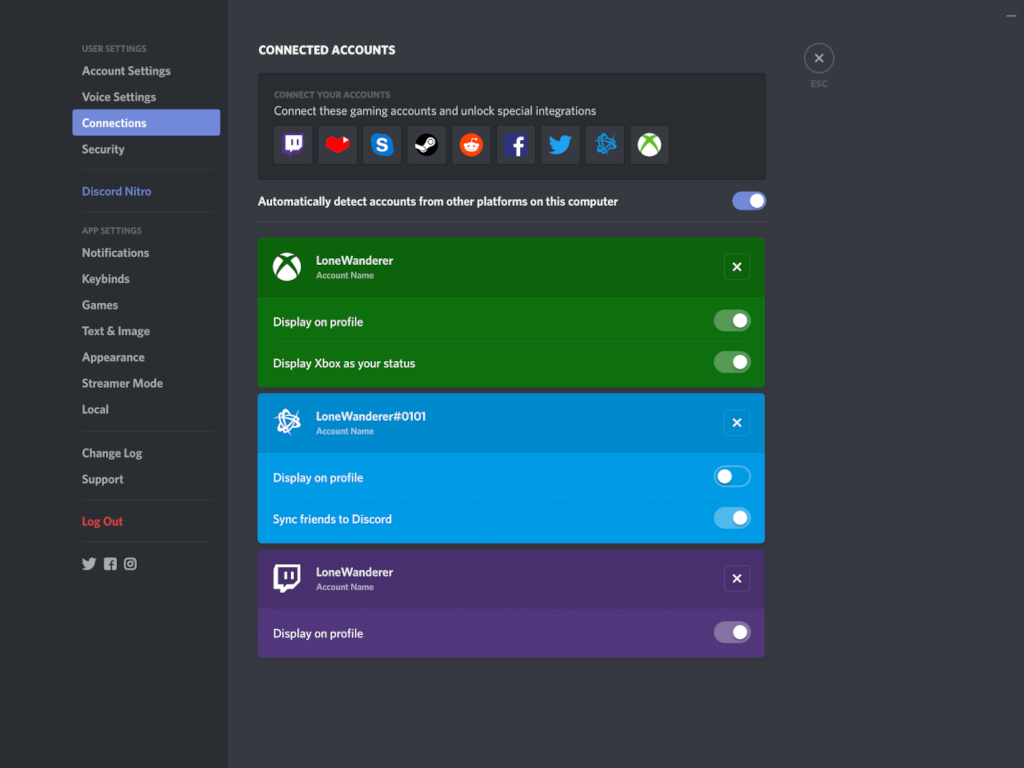Screen dimensions: 1024x768
Task: Click the Xbox logo on LoneWanderer card
Action: [287, 267]
